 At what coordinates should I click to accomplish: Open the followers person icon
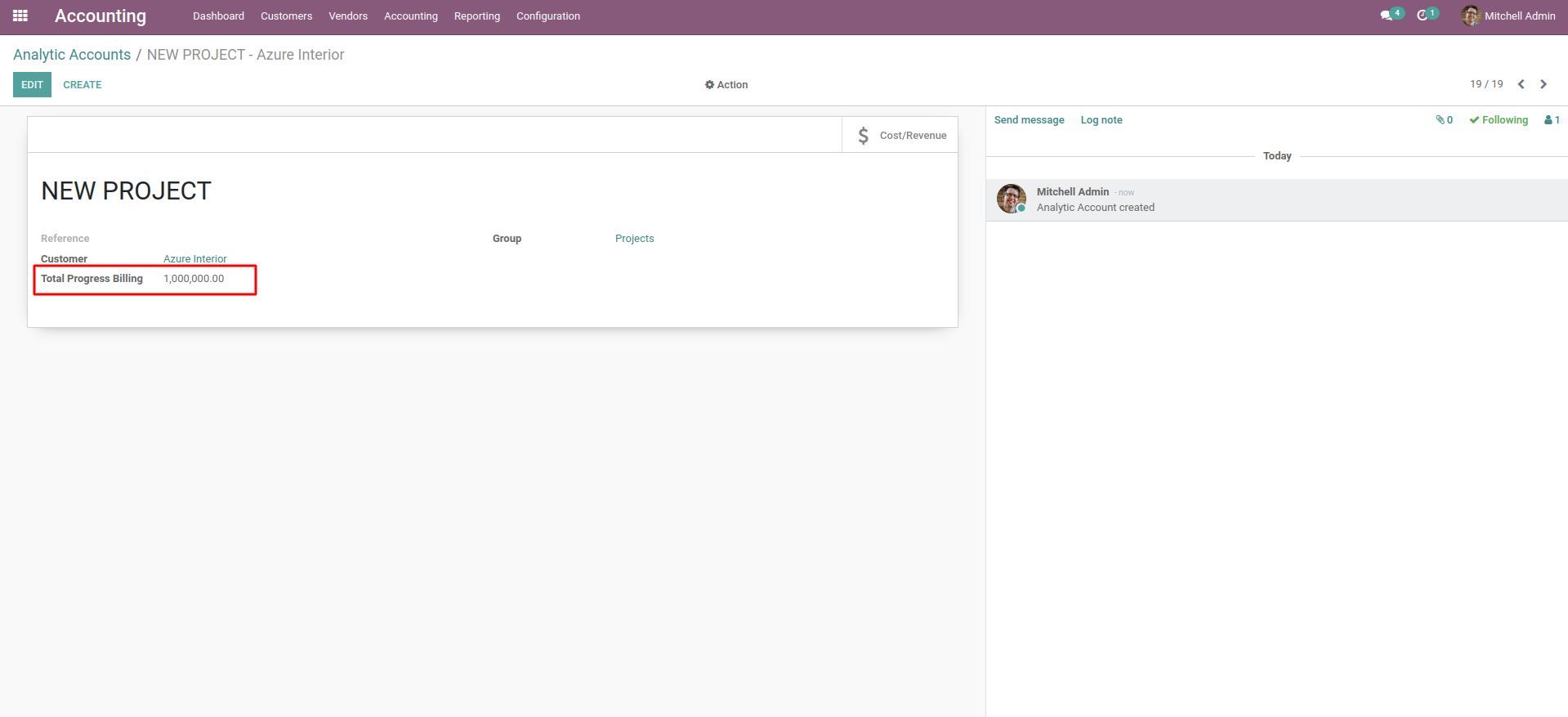(x=1552, y=120)
